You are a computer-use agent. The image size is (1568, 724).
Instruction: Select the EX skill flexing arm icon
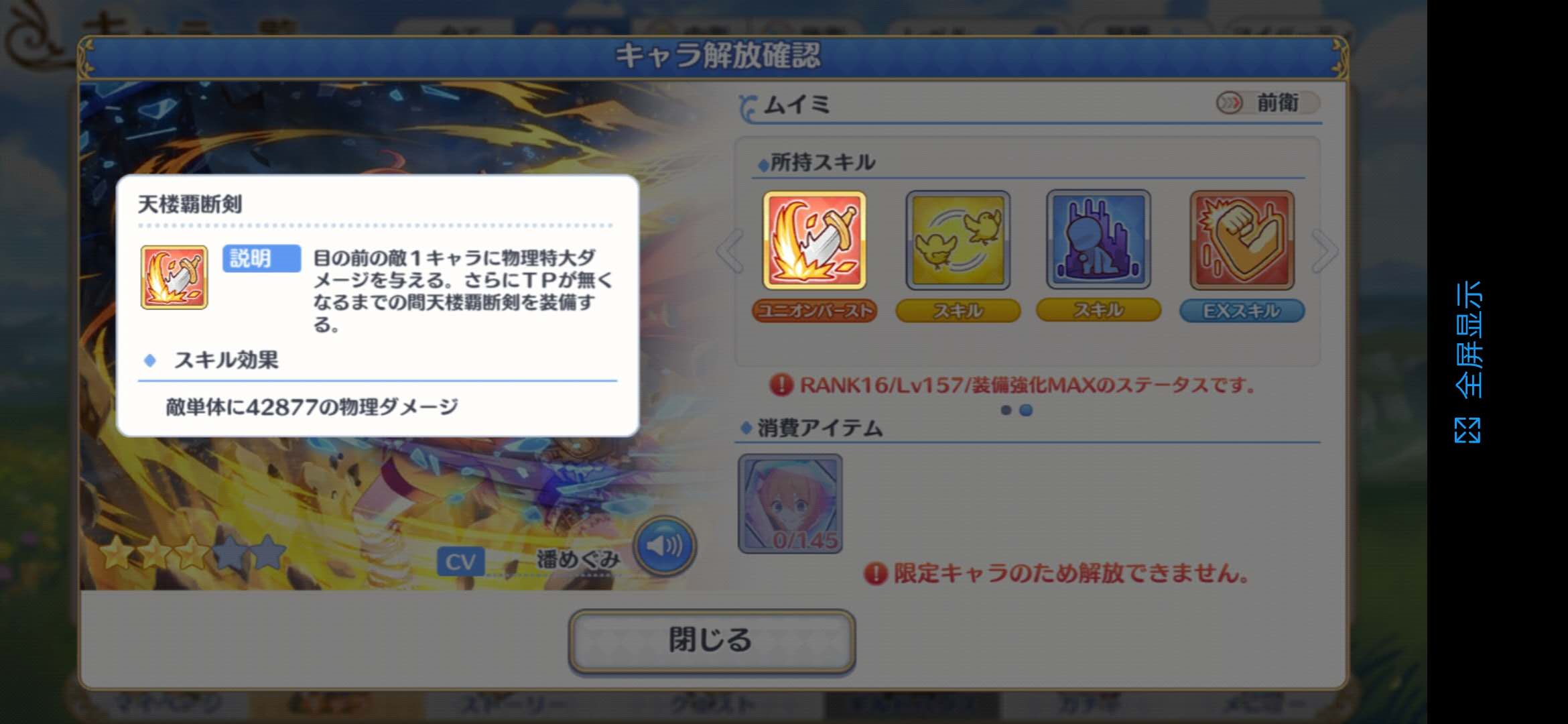coord(1242,241)
